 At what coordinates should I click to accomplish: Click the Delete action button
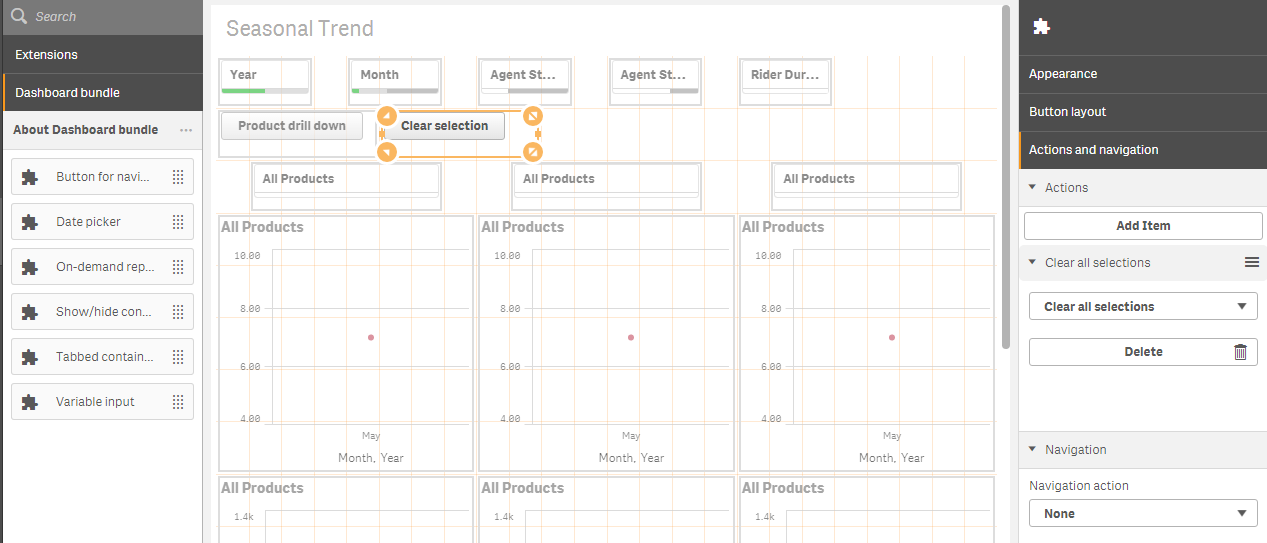pos(1143,352)
